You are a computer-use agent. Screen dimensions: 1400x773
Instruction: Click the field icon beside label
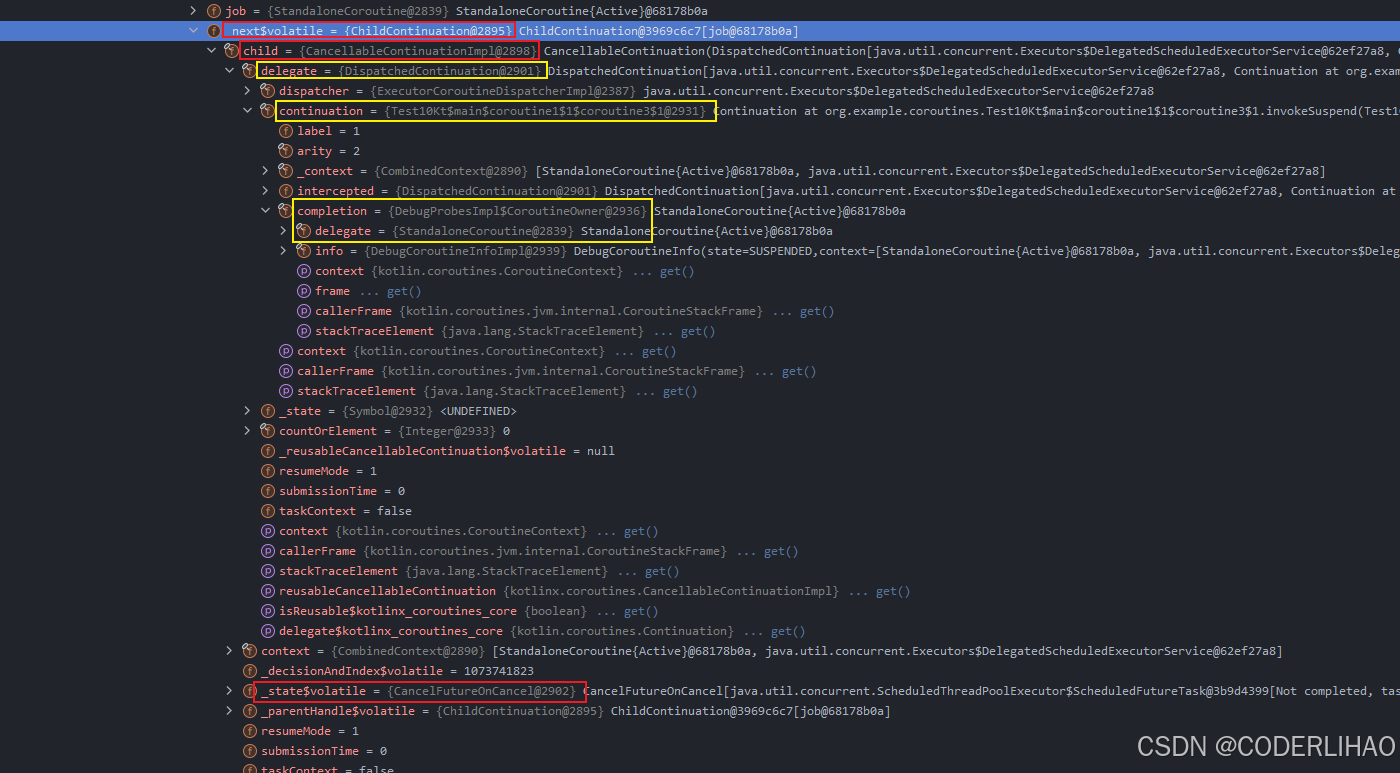[285, 131]
